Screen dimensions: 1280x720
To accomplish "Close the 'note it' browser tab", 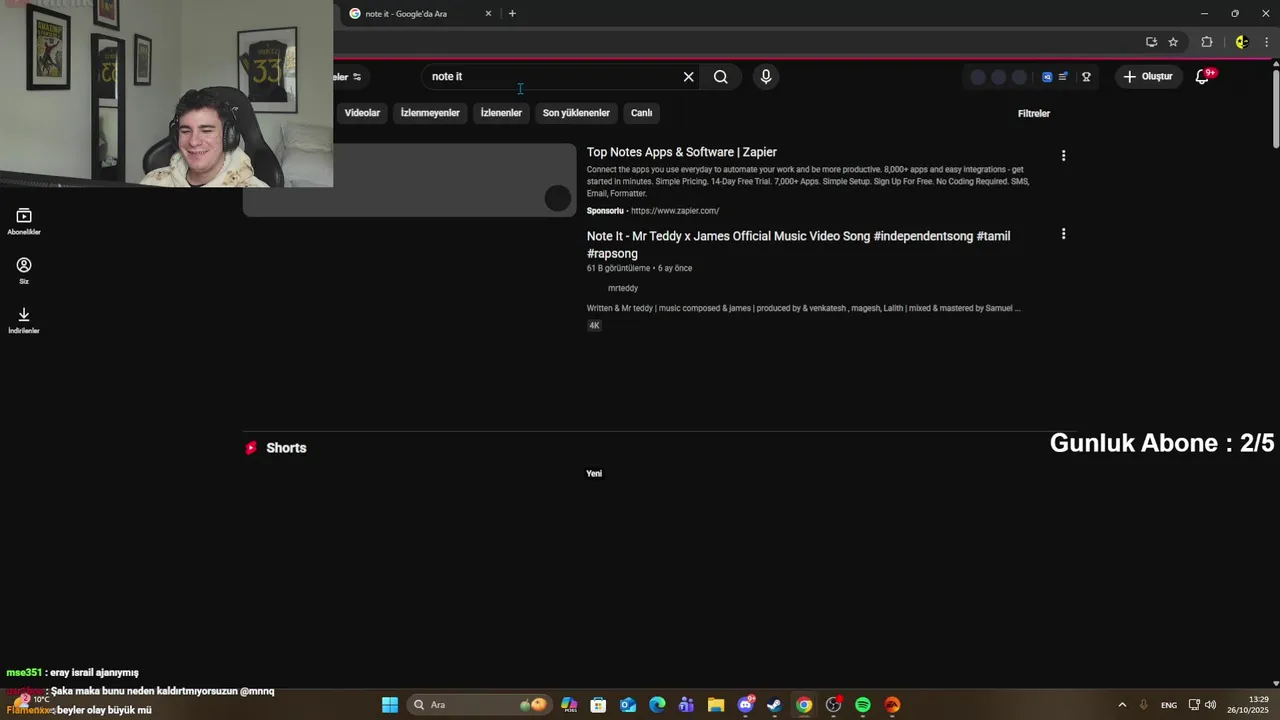I will point(488,14).
